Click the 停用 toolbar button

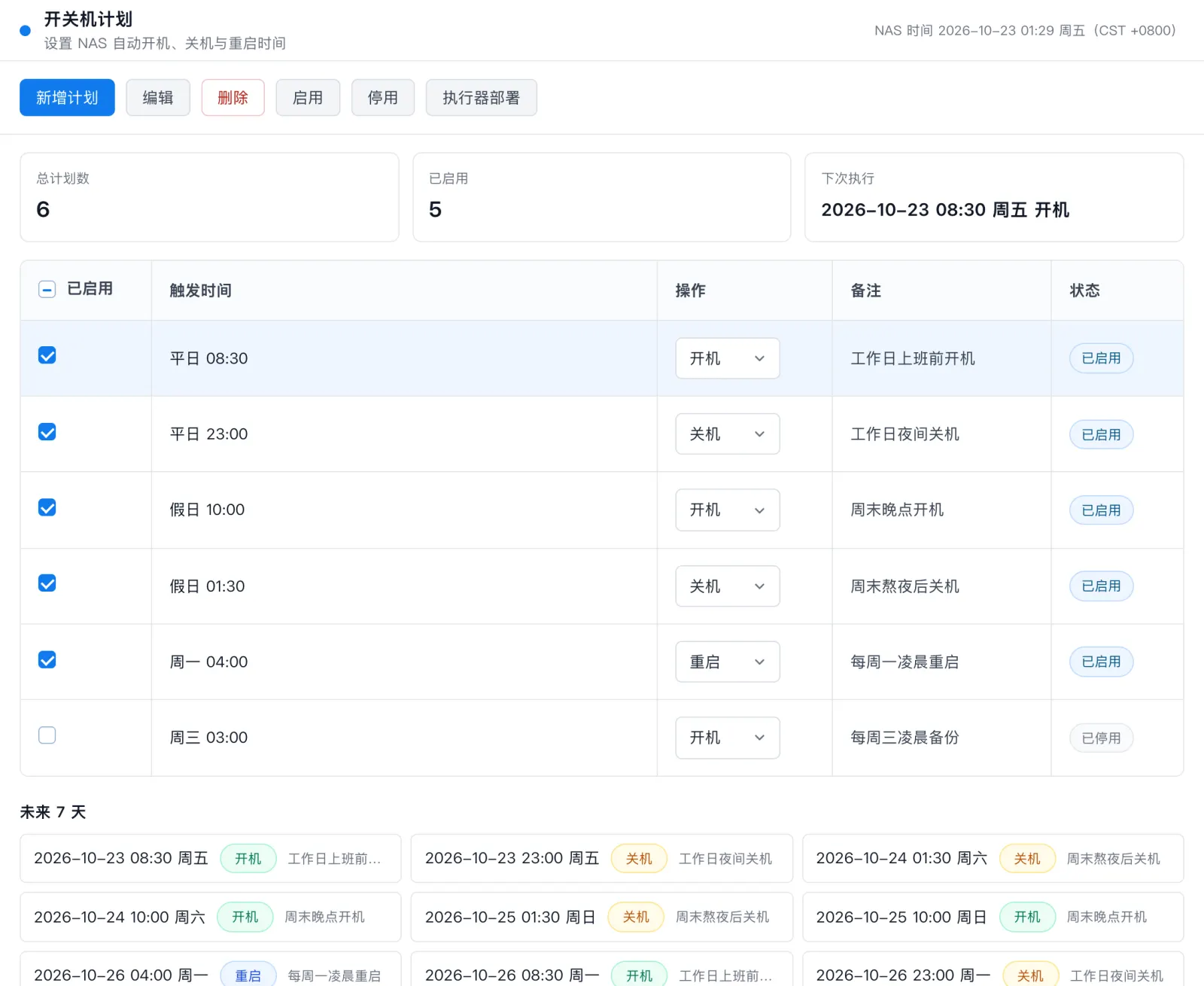(x=383, y=98)
